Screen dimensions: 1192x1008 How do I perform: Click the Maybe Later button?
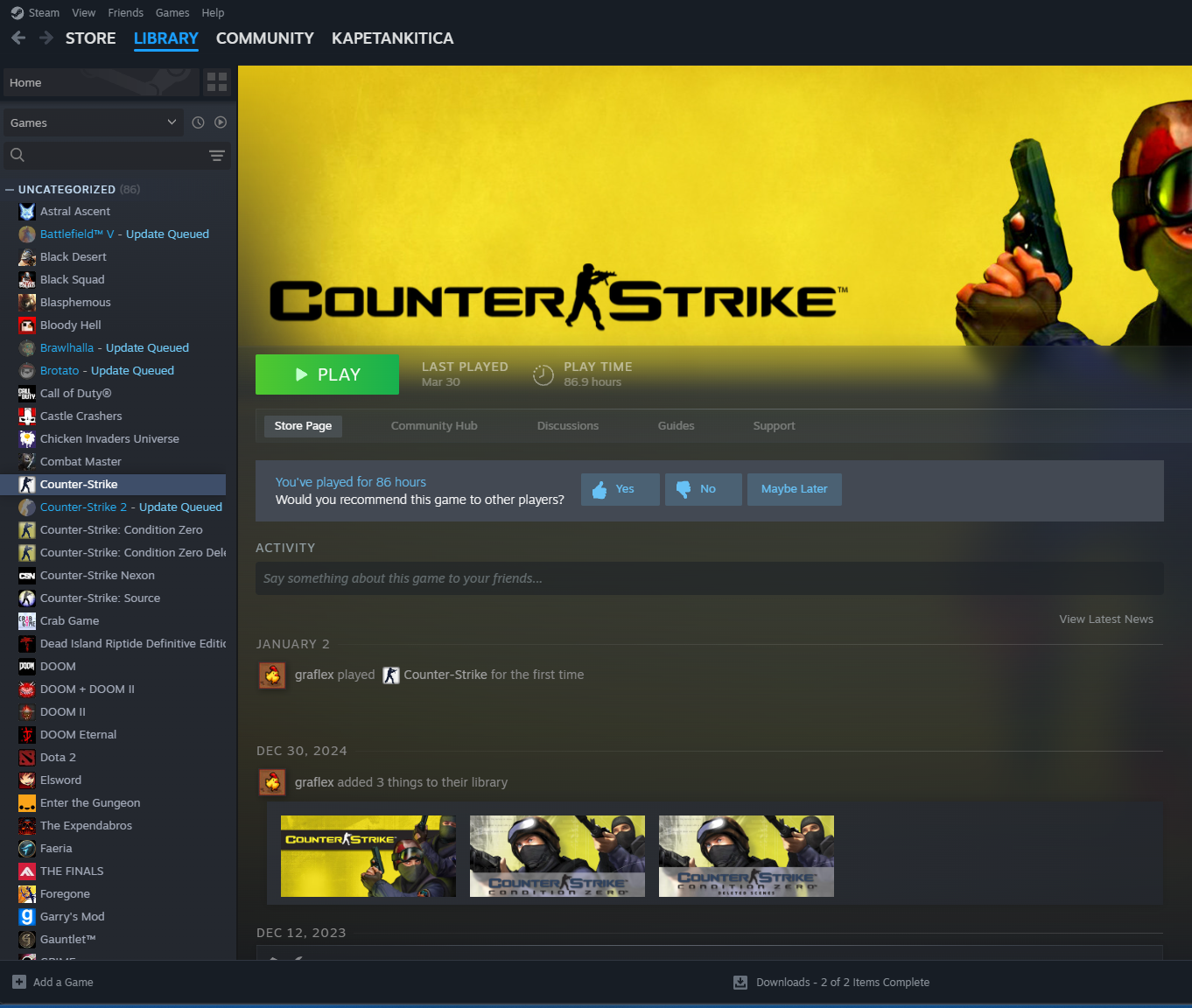[794, 489]
